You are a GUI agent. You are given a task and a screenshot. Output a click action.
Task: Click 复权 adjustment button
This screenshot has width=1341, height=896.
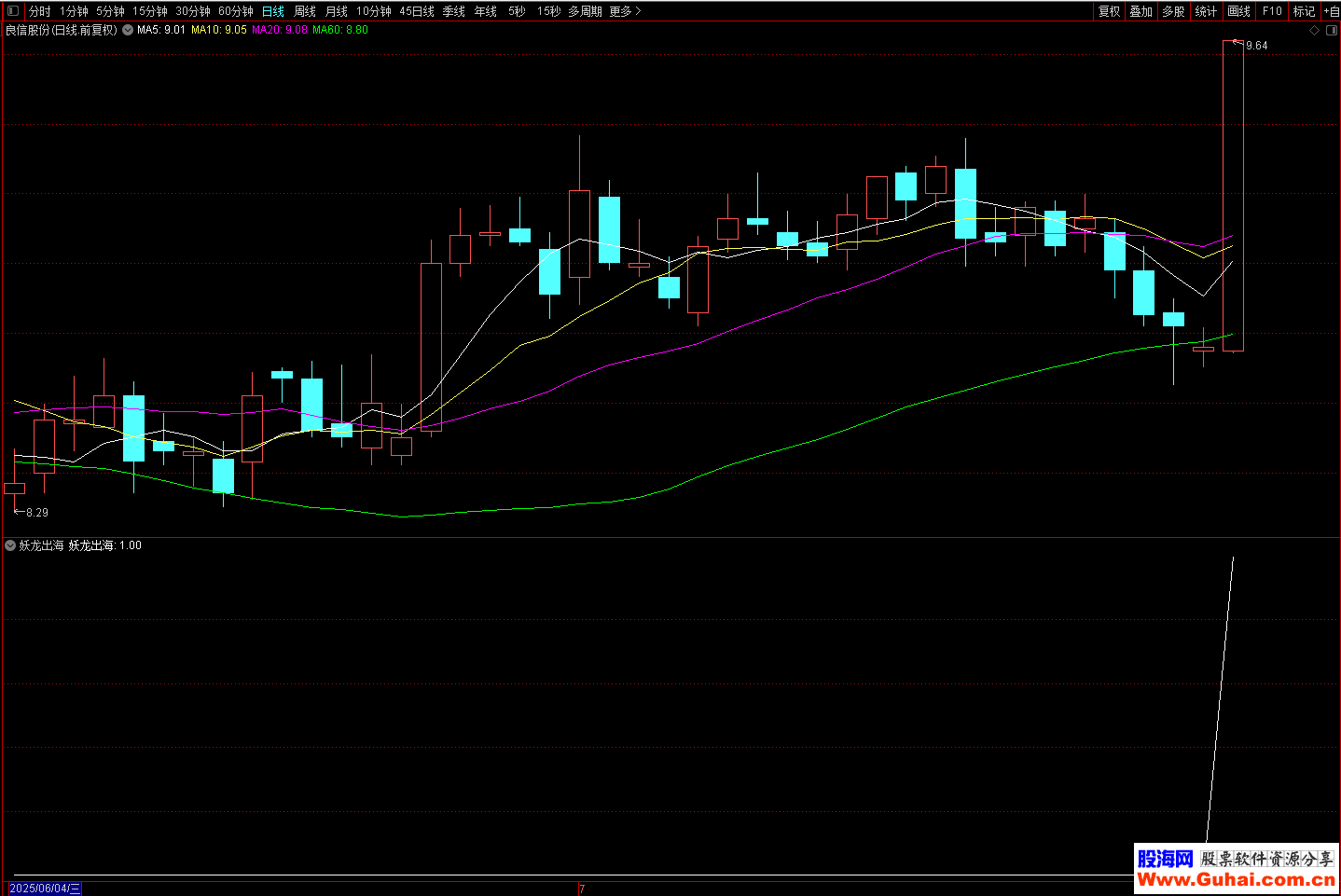[x=1109, y=11]
